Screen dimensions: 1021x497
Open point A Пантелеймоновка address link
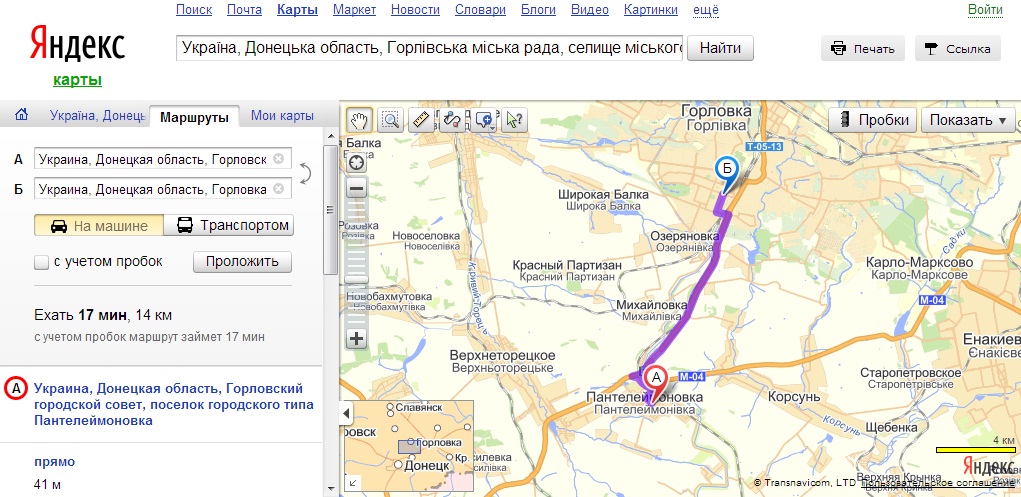(173, 405)
